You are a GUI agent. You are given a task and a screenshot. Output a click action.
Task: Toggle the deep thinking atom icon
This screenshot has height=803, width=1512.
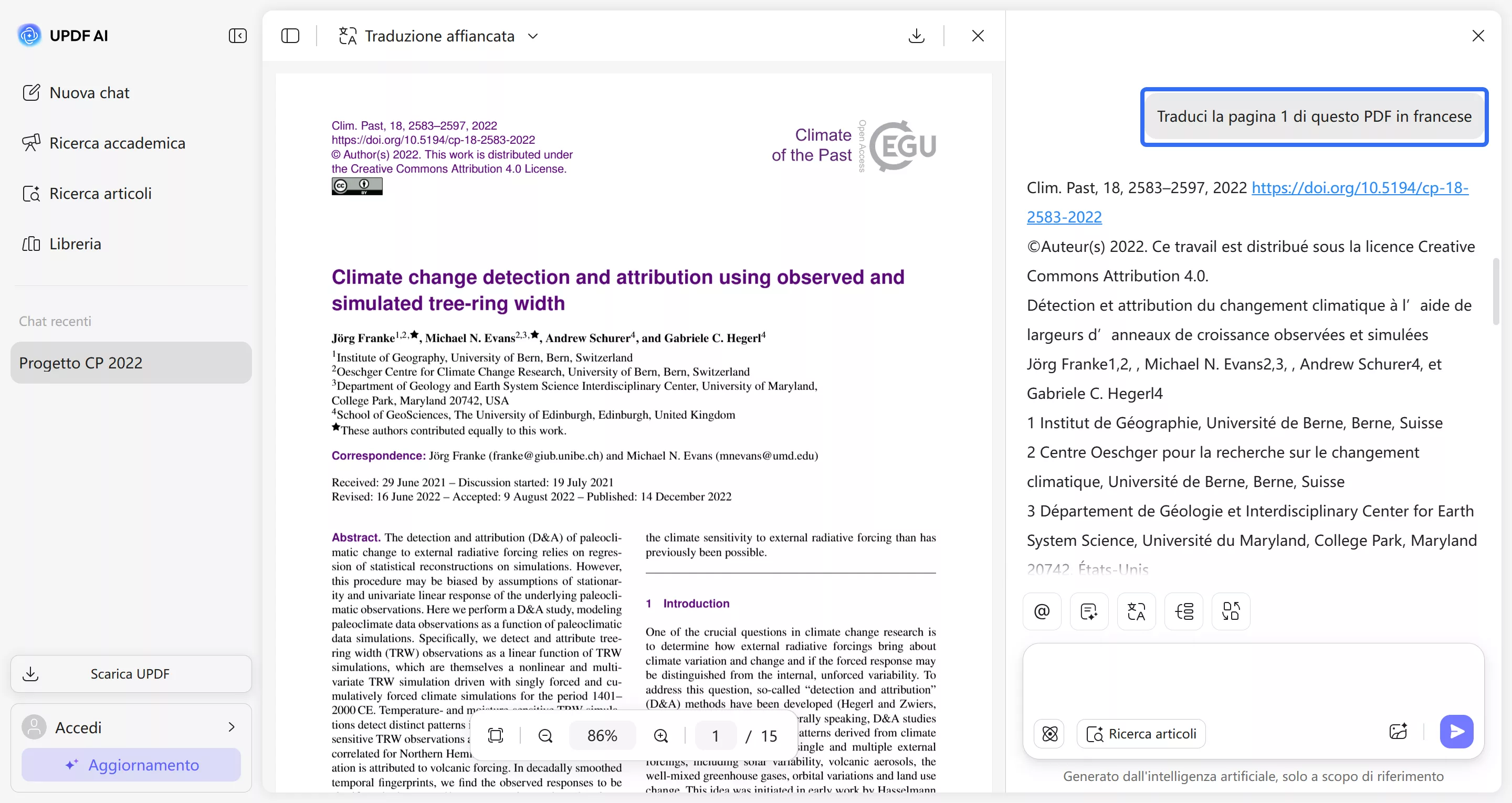[x=1049, y=734]
